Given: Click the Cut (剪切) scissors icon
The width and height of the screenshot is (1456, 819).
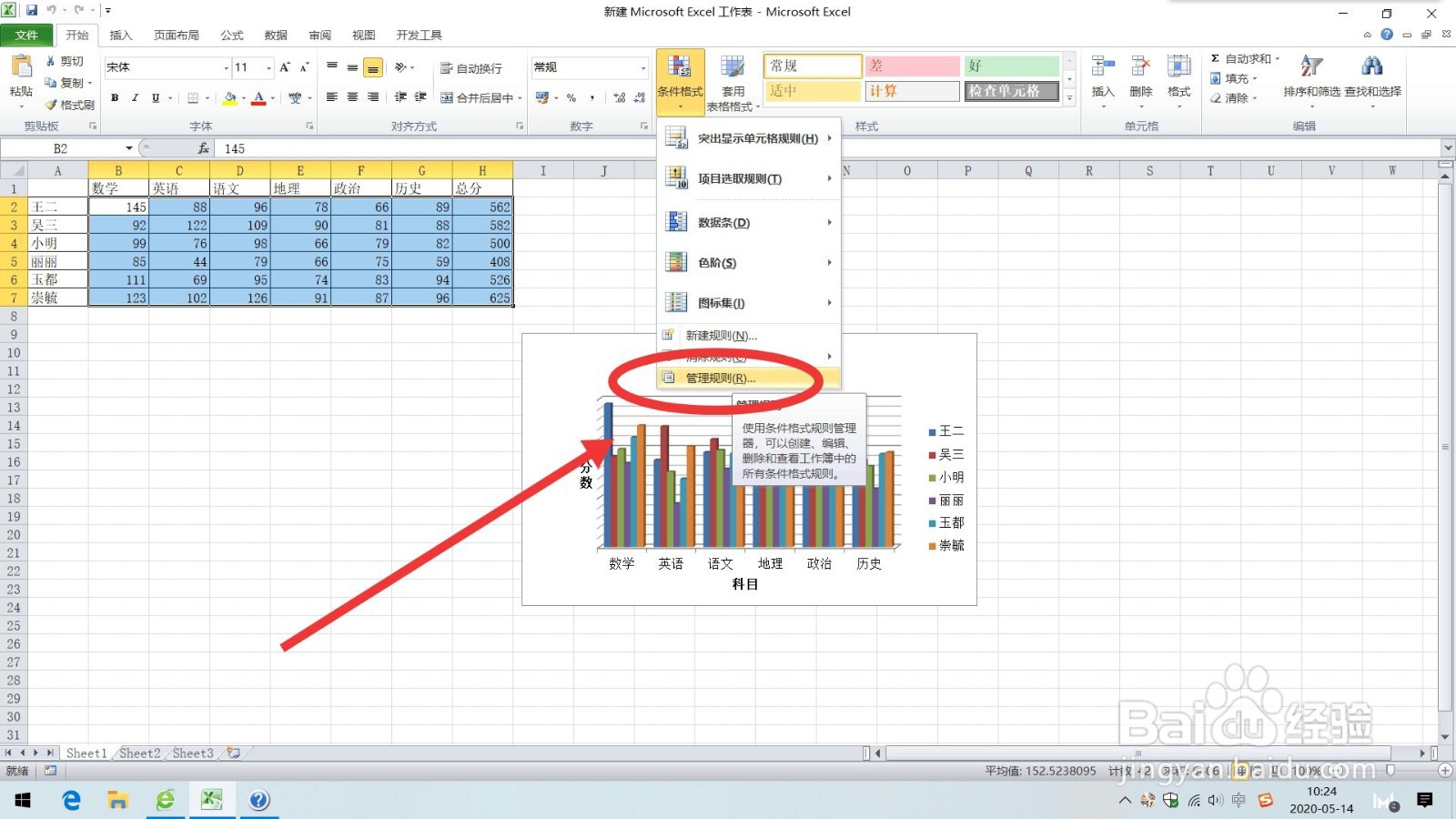Looking at the screenshot, I should [x=51, y=61].
